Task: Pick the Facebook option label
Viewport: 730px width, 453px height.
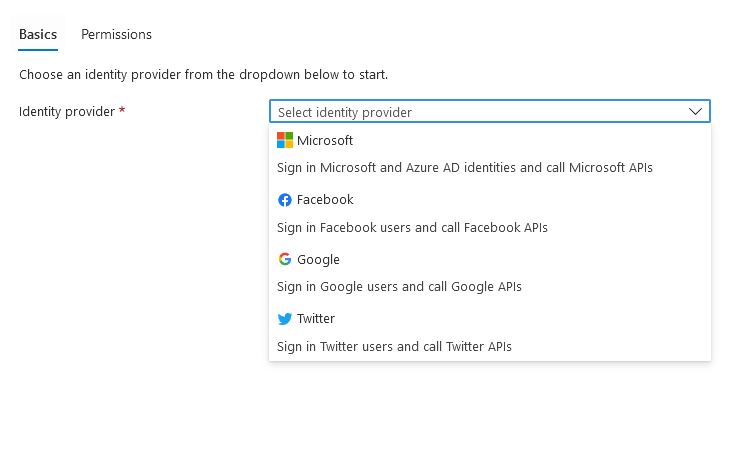Action: [x=325, y=200]
